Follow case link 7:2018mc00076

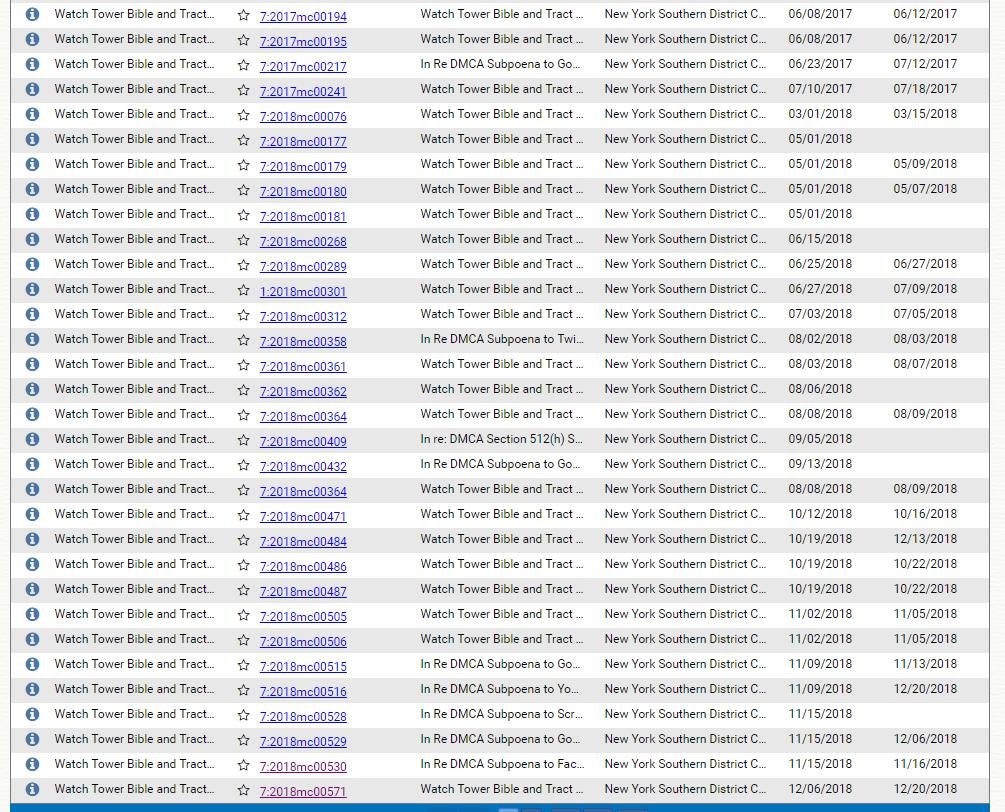(x=303, y=116)
